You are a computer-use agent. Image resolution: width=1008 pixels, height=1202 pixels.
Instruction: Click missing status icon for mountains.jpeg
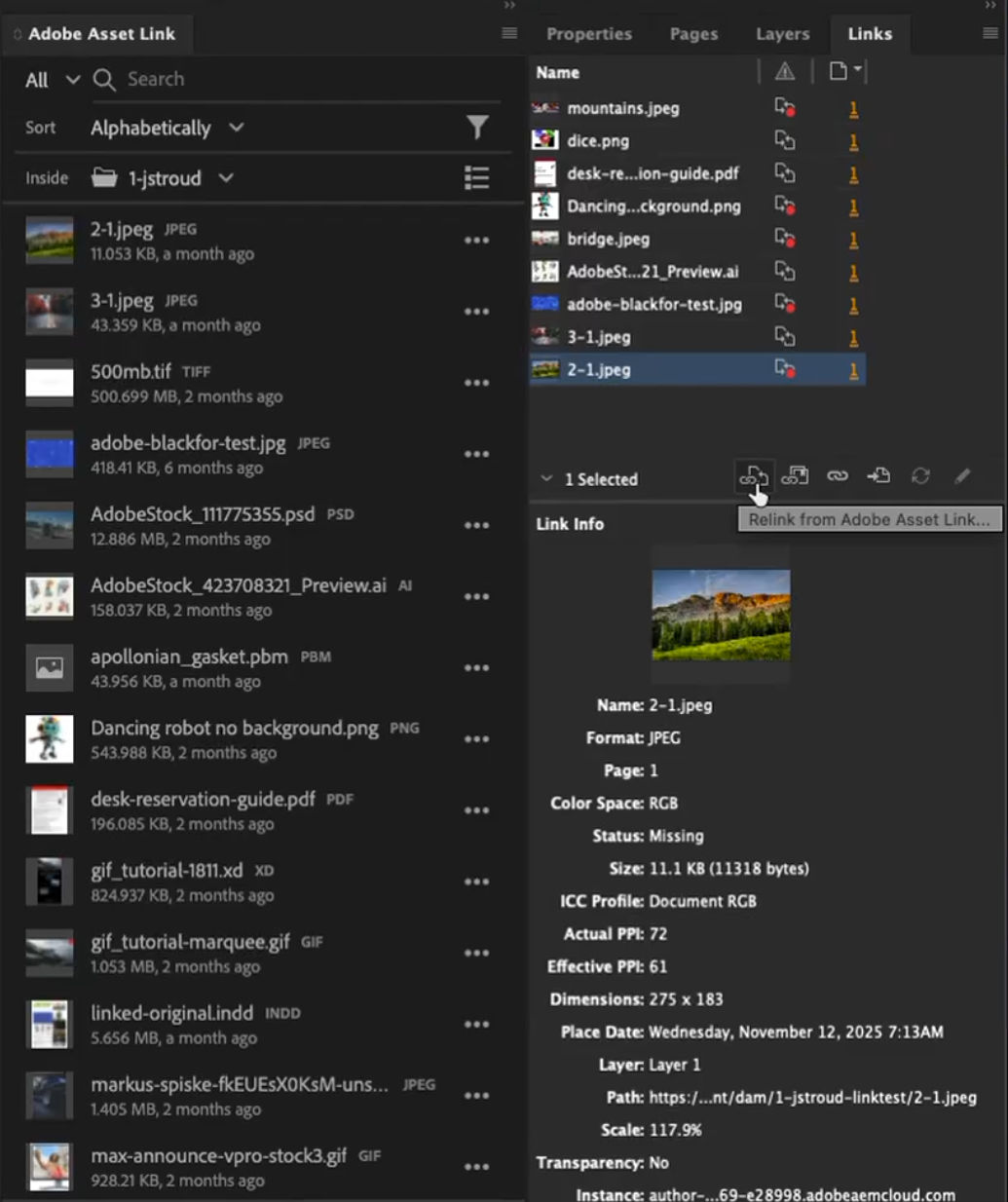pyautogui.click(x=785, y=108)
